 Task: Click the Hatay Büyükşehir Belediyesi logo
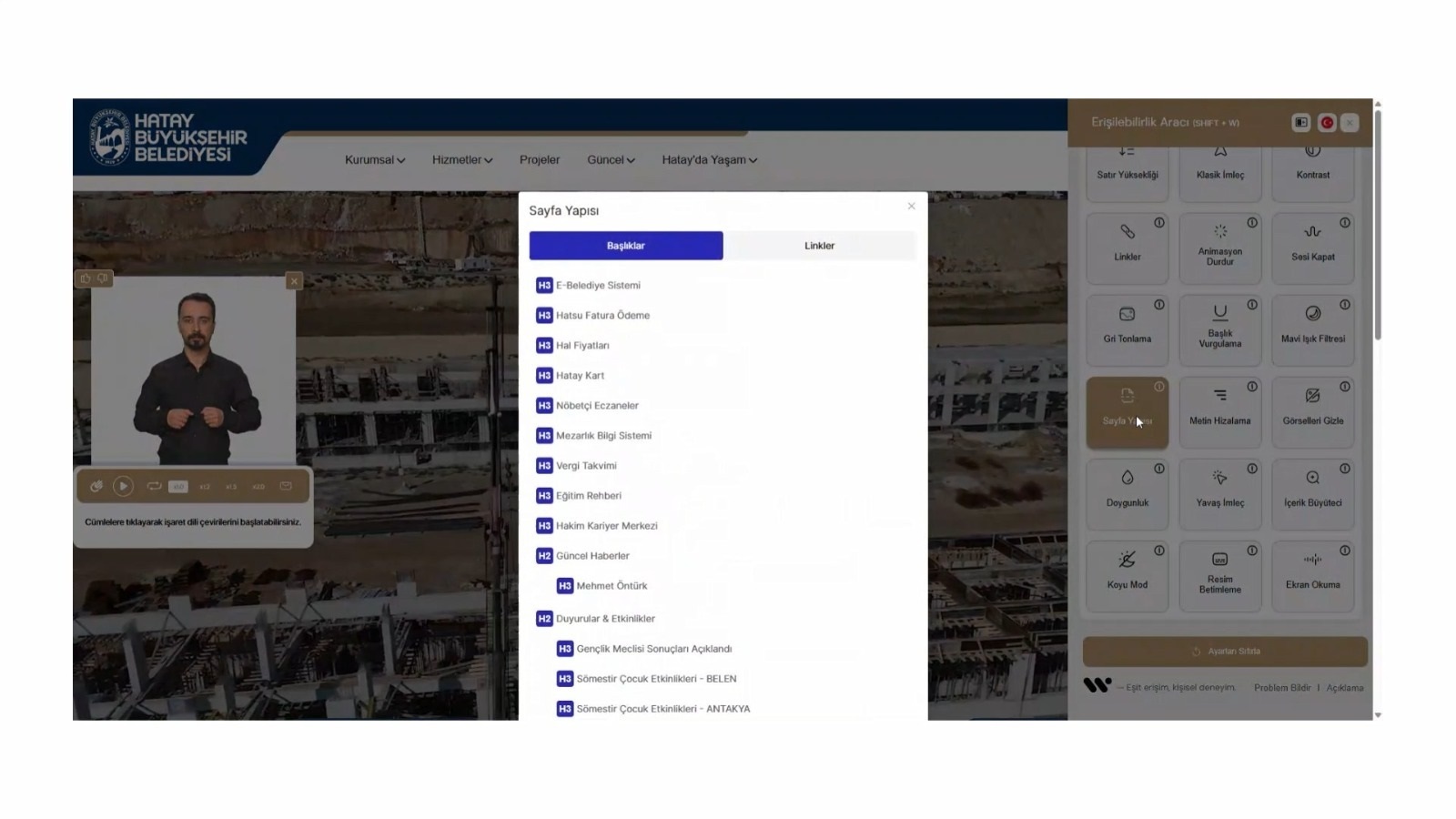tap(169, 138)
